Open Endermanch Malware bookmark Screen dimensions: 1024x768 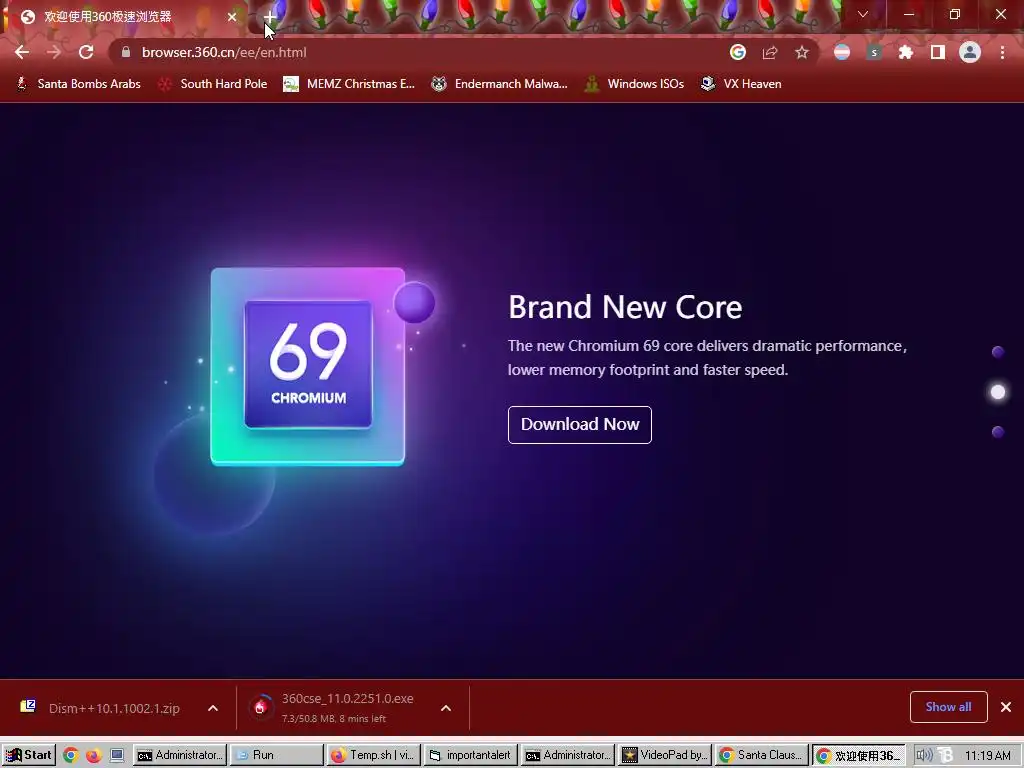500,84
